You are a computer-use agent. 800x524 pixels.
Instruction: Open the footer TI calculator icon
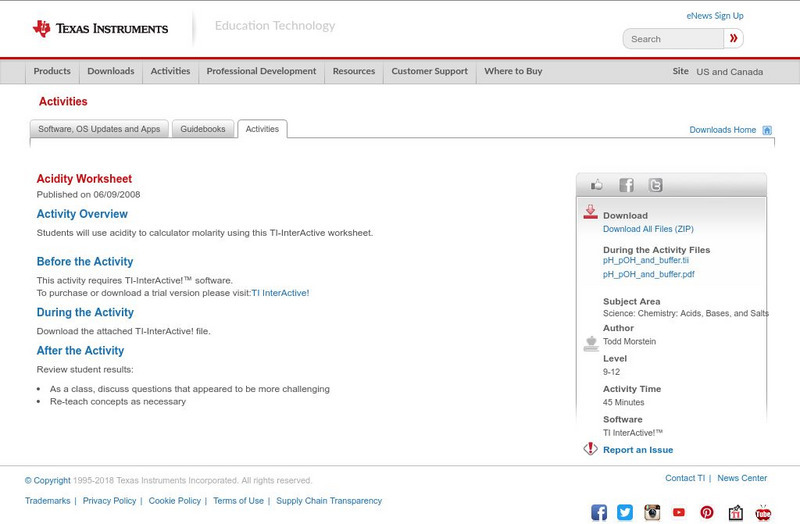(x=735, y=512)
